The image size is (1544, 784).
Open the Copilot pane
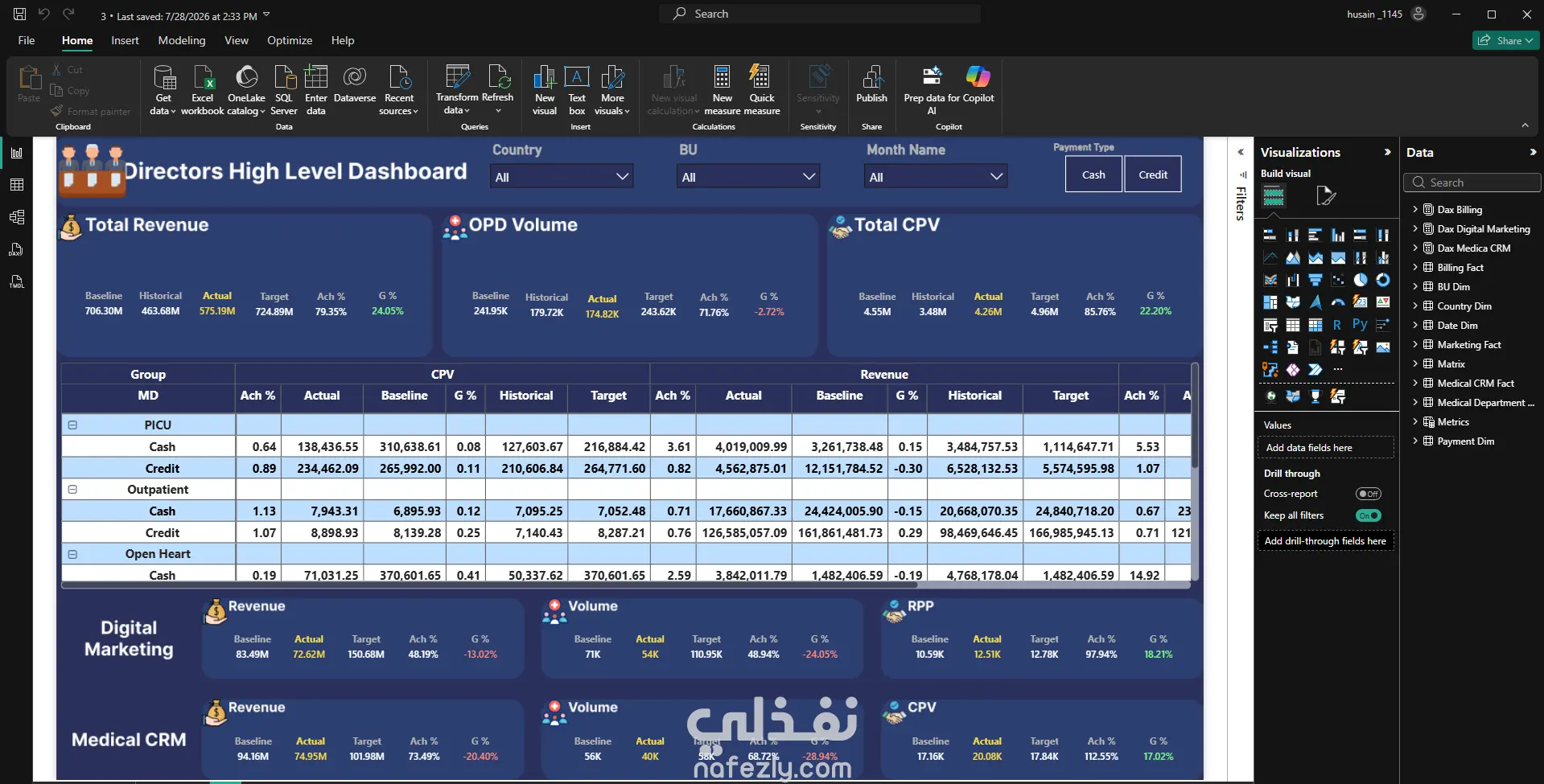tap(978, 84)
